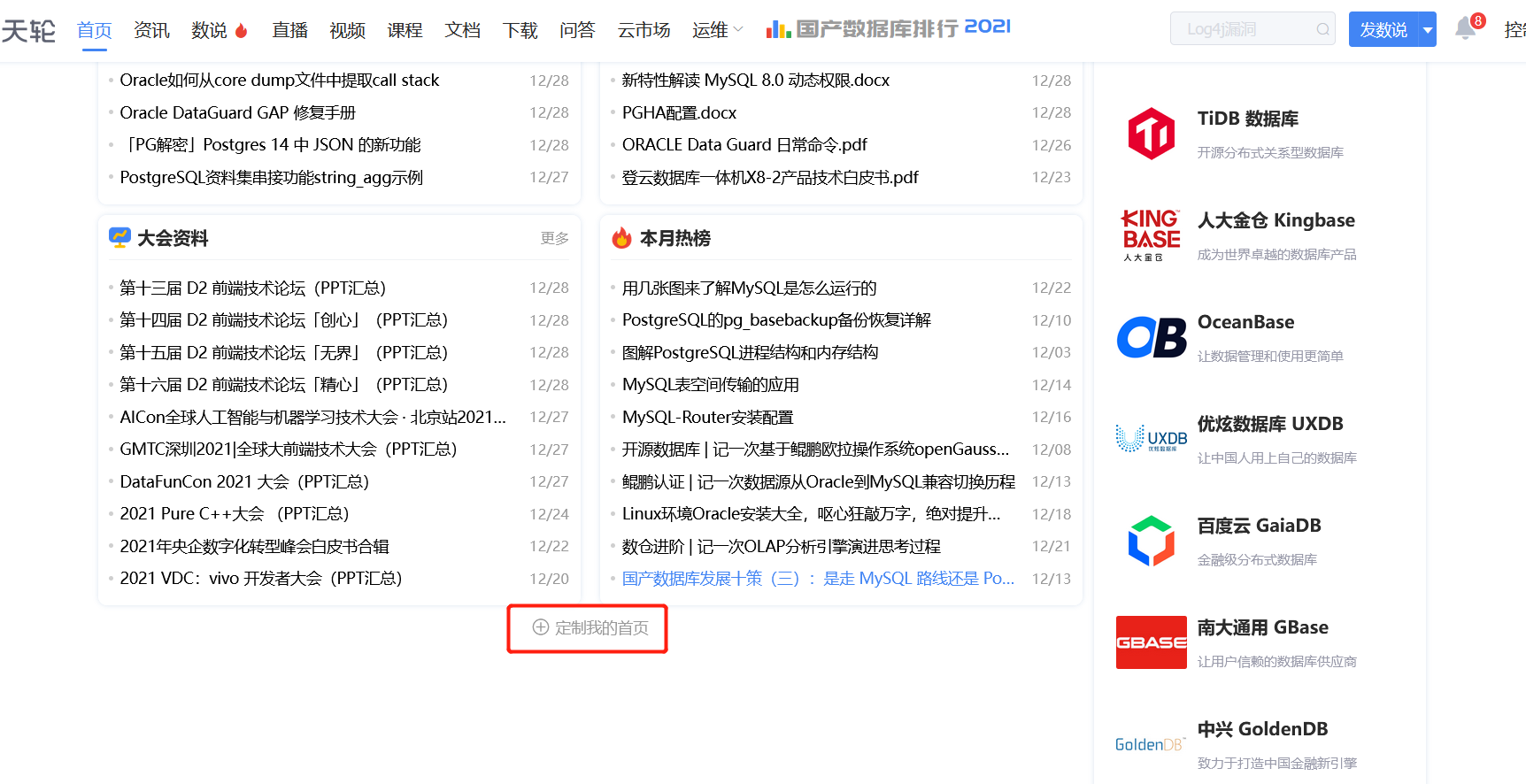Open the 发数说 dropdown arrow
This screenshot has height=784, width=1526.
1427,30
